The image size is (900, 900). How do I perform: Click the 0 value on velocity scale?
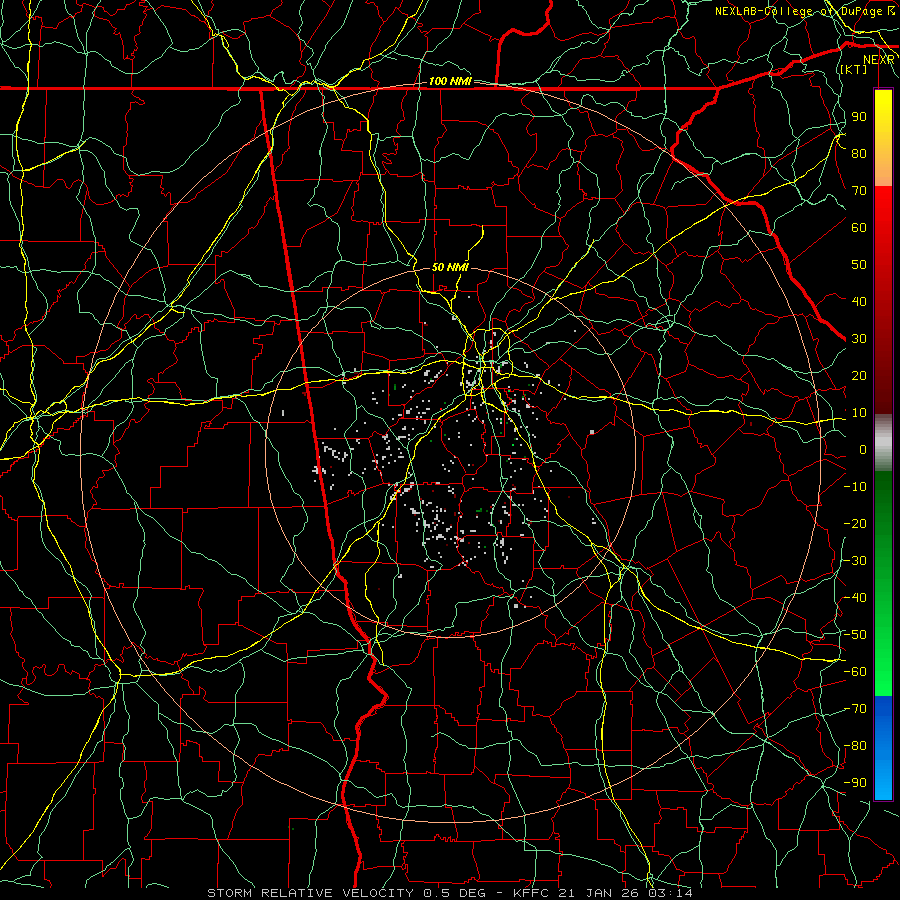coord(863,449)
